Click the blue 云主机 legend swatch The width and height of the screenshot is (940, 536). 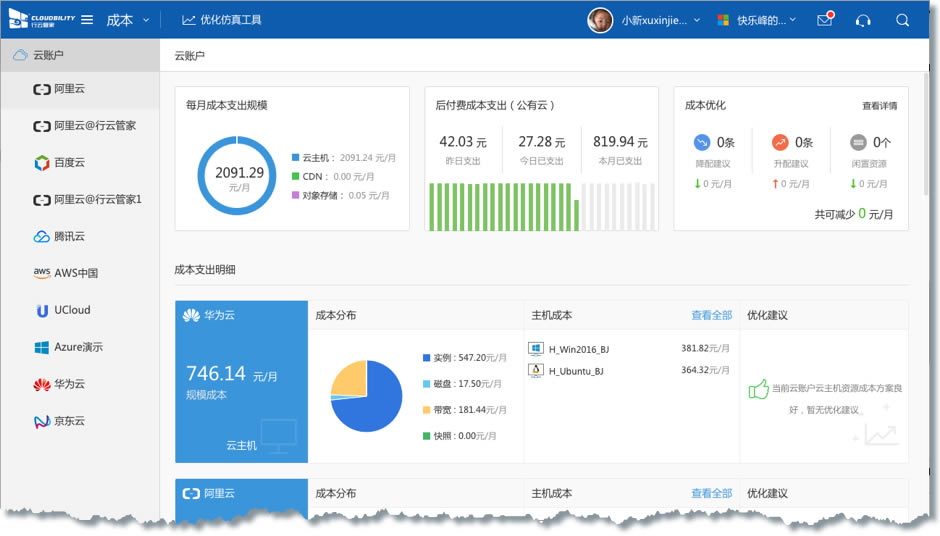(295, 158)
